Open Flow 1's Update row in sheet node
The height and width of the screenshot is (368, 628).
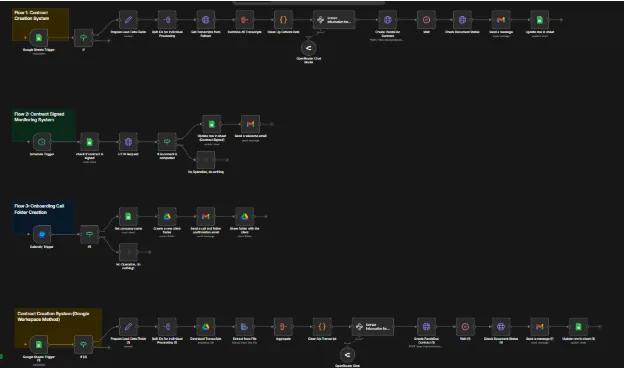539,20
